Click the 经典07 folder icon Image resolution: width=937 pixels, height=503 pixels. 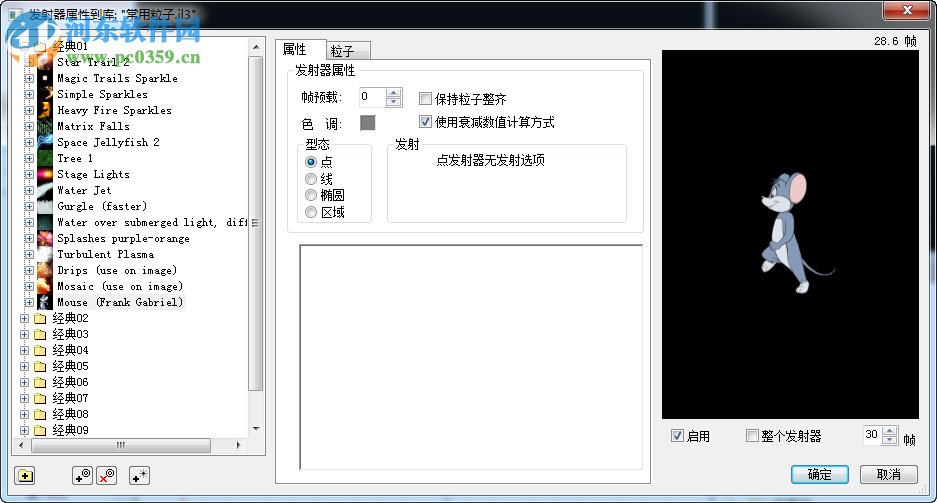(x=40, y=398)
